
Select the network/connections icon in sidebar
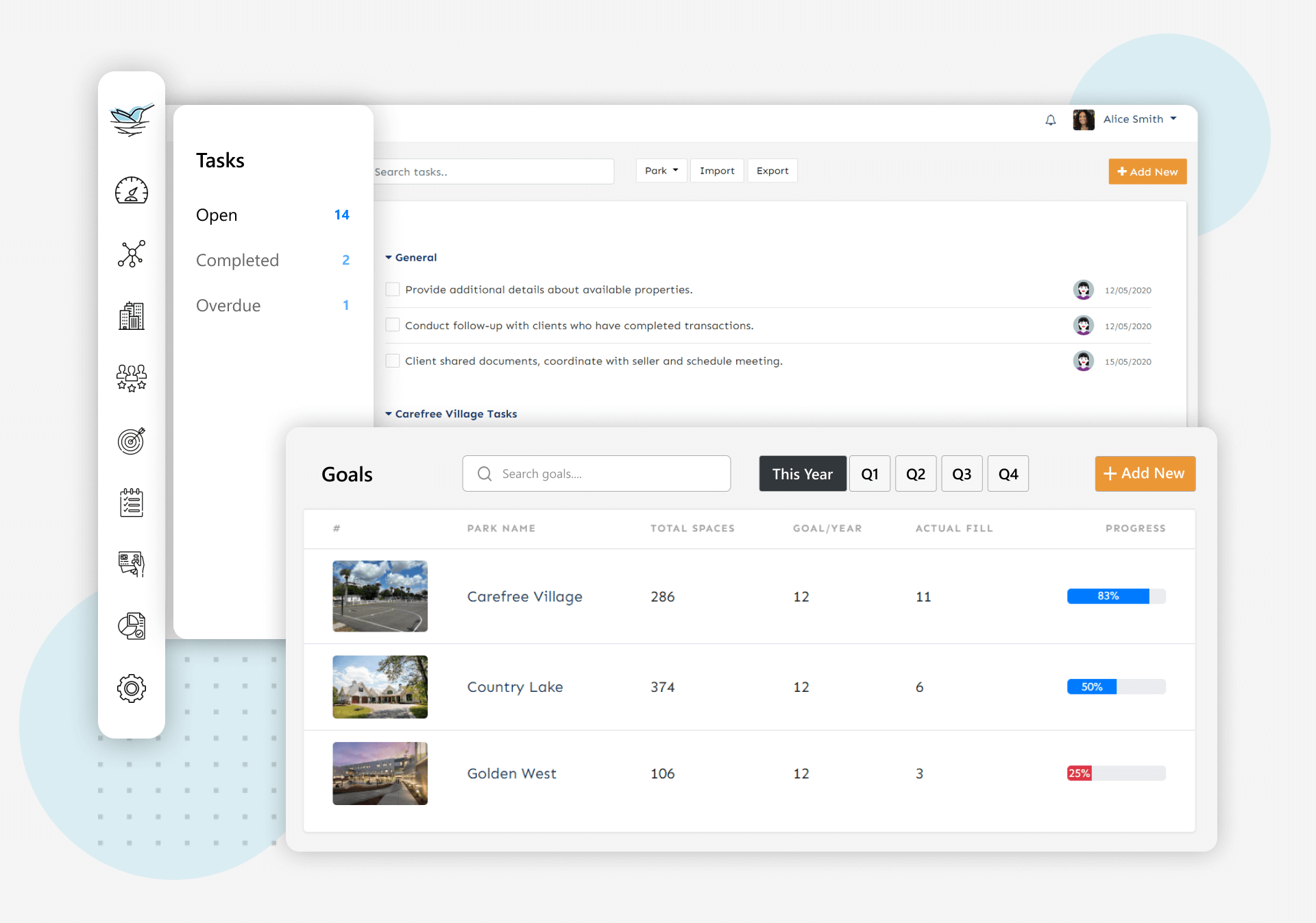pos(131,253)
